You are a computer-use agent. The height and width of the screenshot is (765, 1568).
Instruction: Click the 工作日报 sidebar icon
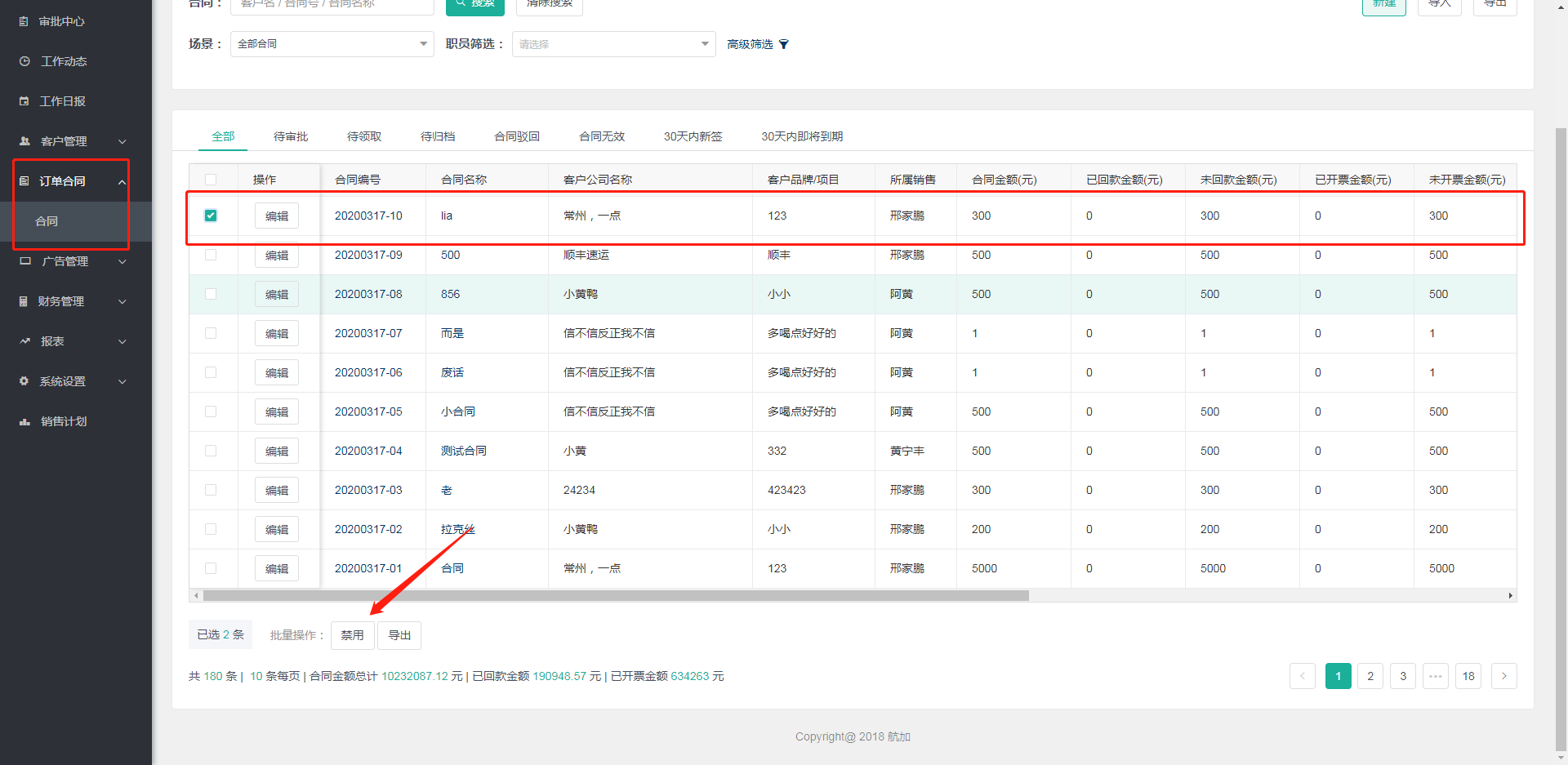click(x=24, y=101)
